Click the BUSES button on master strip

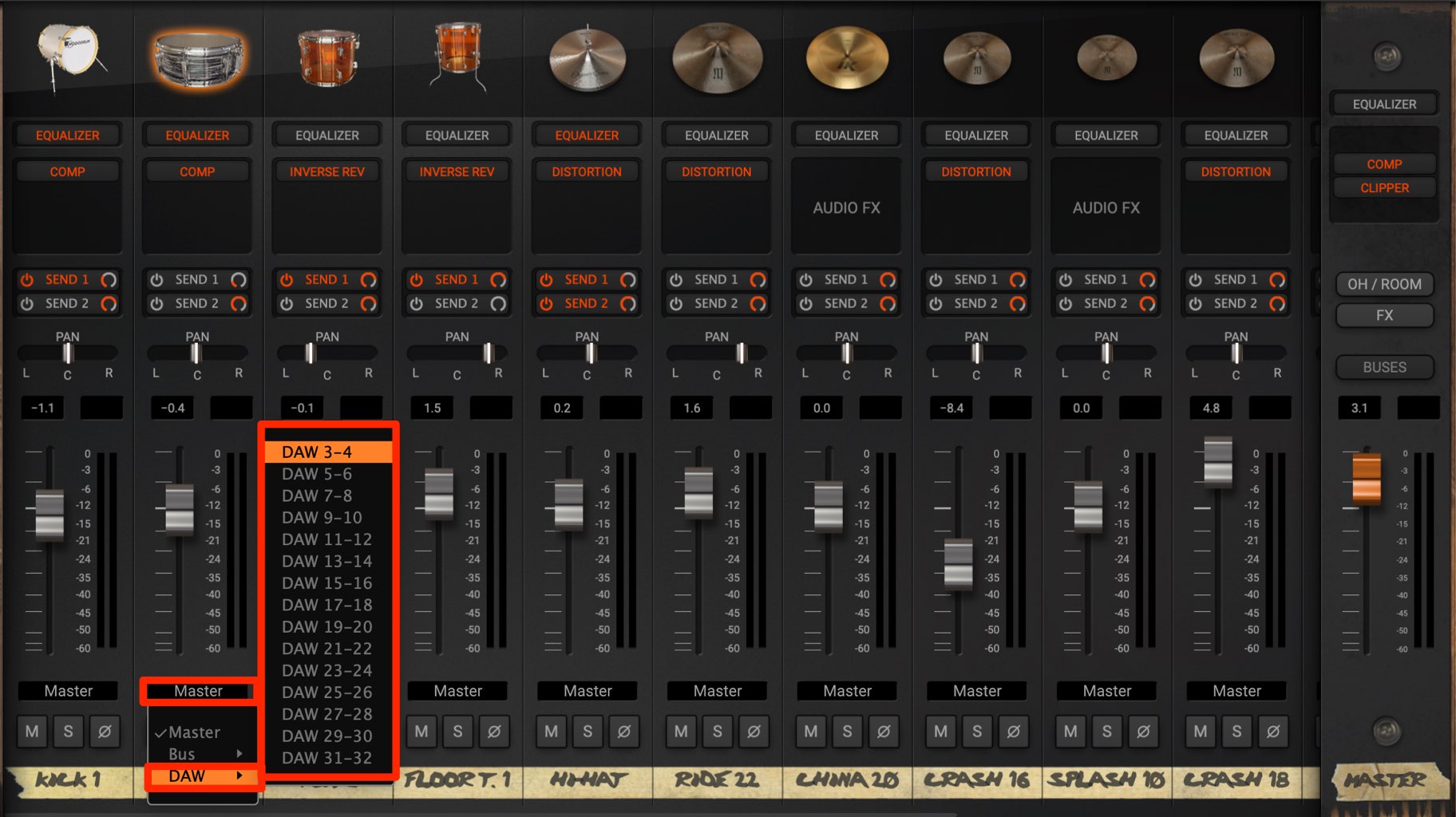[1384, 367]
